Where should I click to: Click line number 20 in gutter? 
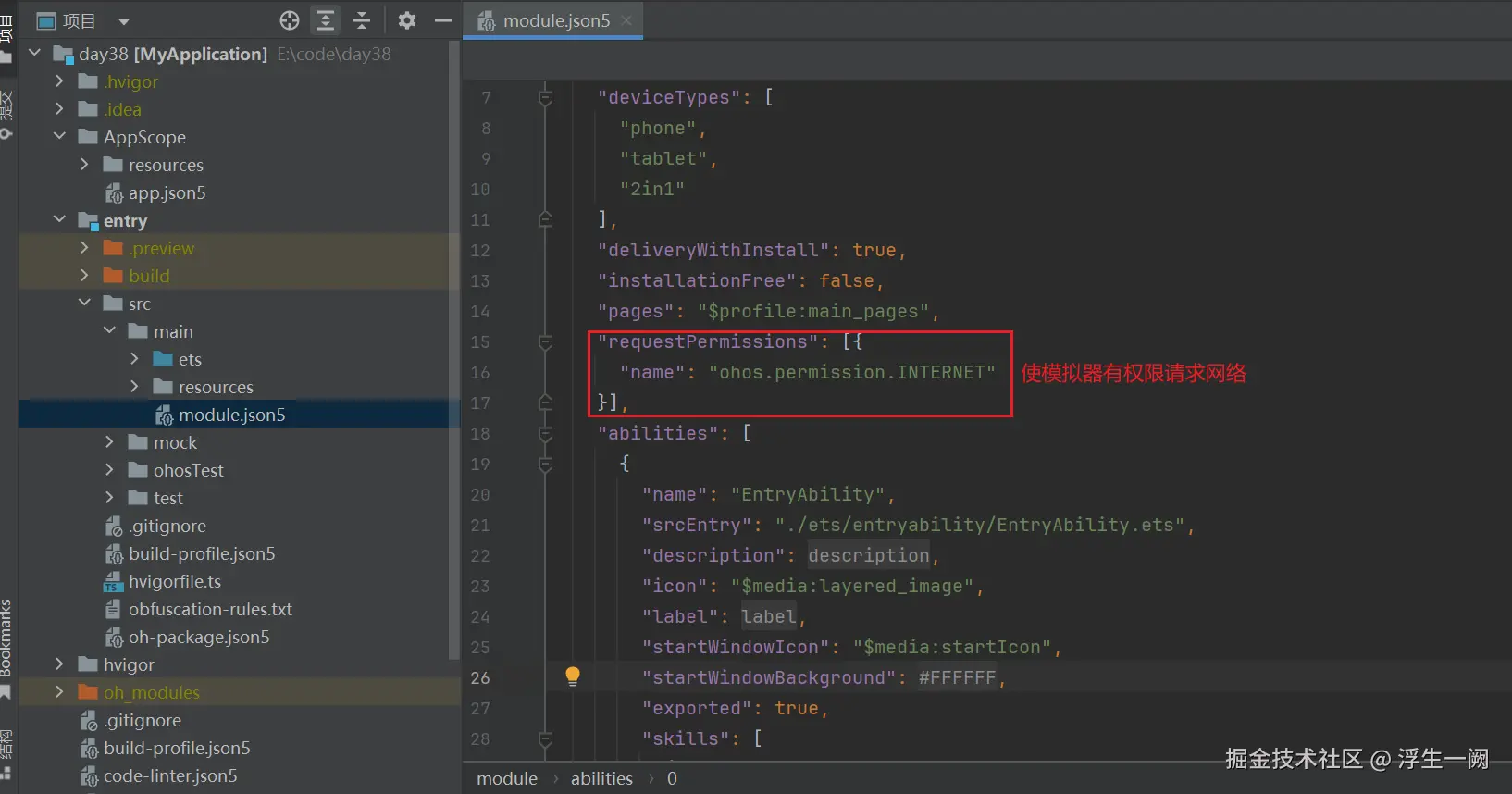pos(480,494)
